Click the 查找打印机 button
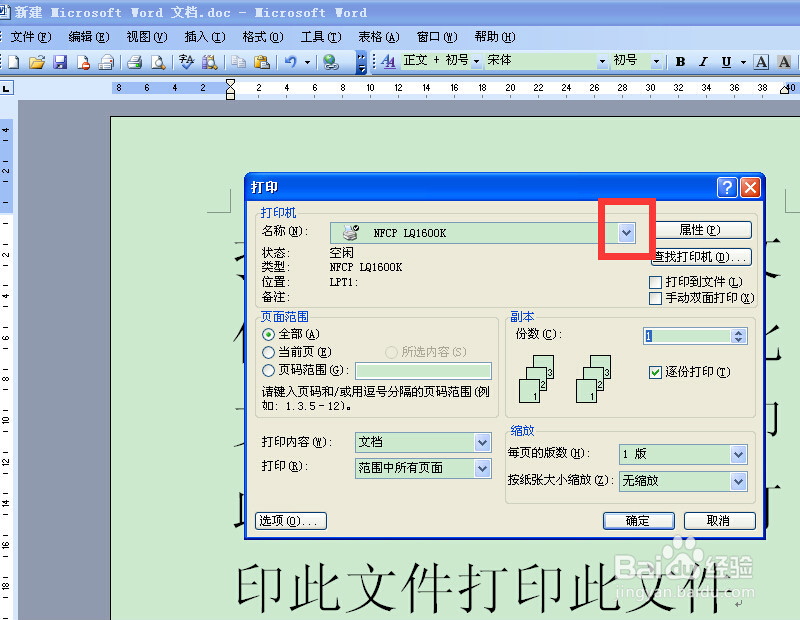The height and width of the screenshot is (620, 800). [702, 257]
